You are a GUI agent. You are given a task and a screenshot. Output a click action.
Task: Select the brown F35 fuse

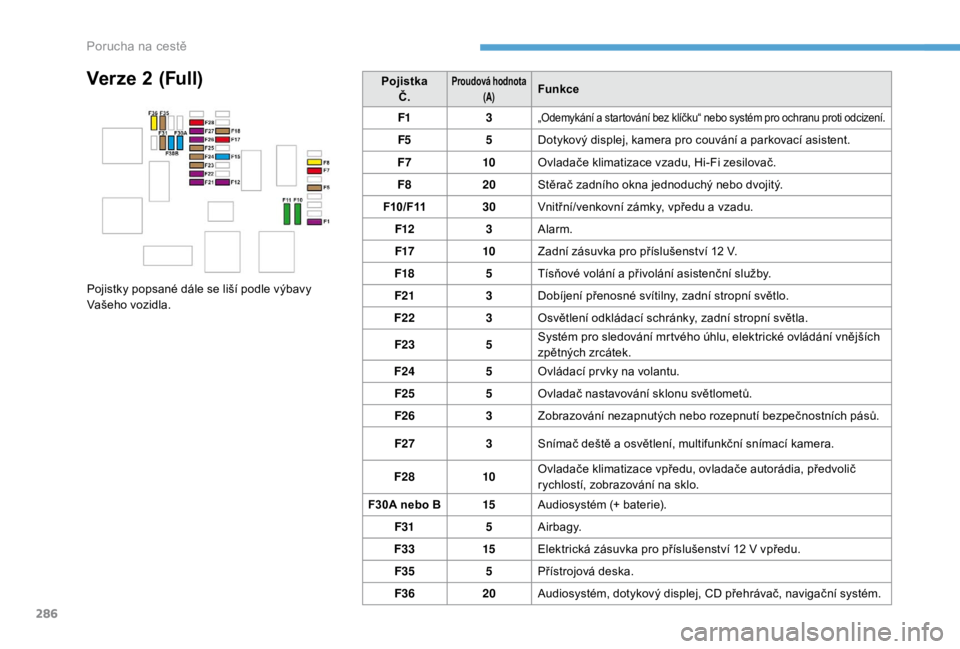tap(163, 123)
